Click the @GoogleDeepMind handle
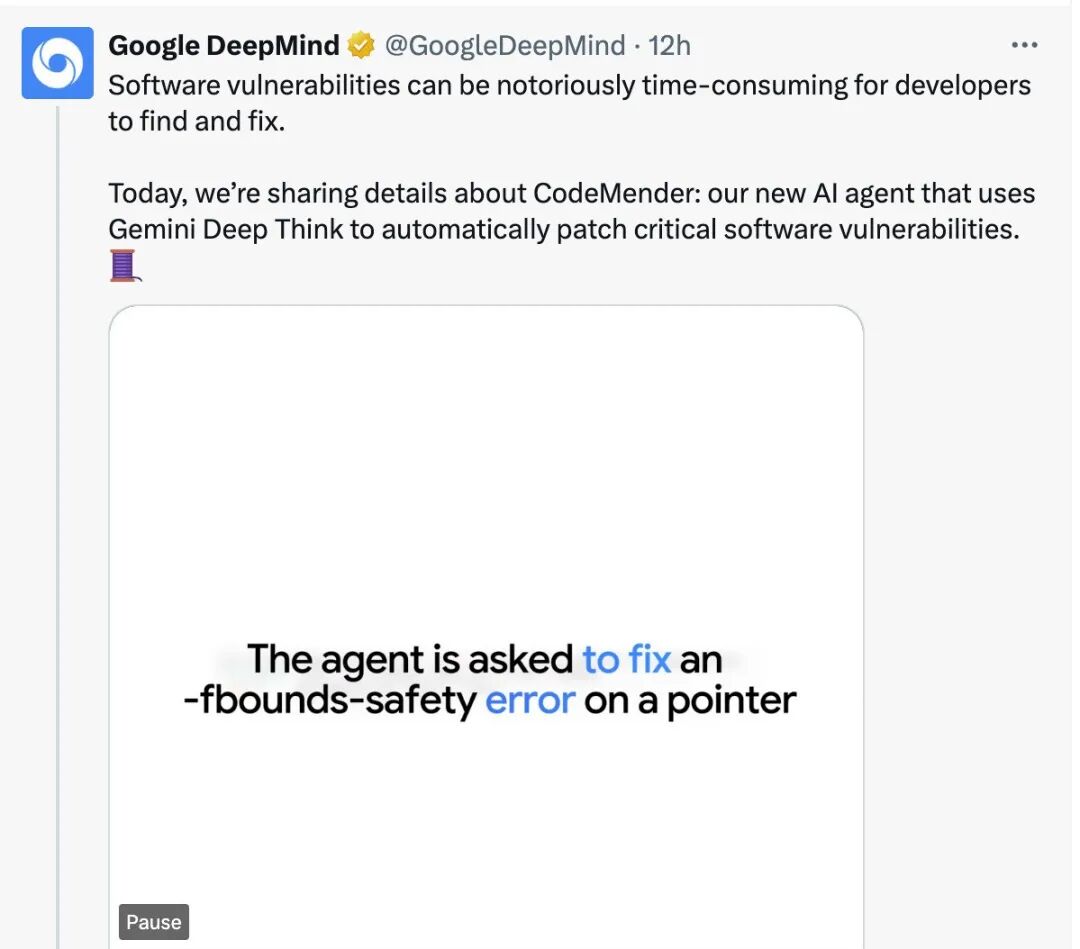This screenshot has height=949, width=1080. click(x=505, y=46)
